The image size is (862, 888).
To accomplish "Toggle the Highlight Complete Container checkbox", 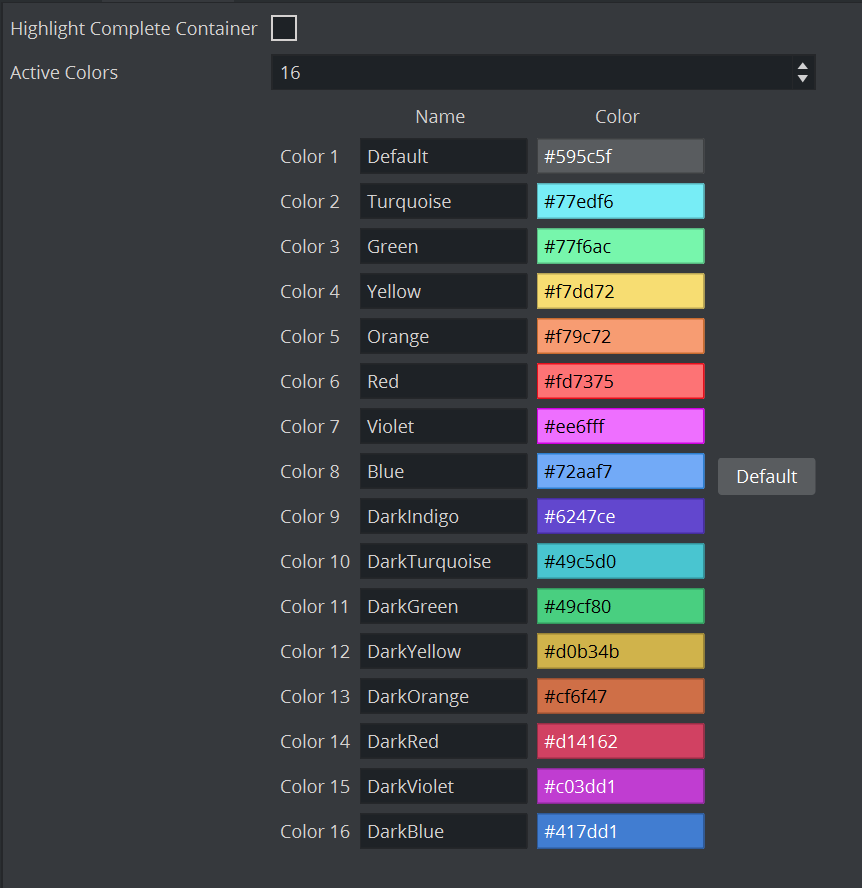I will coord(284,29).
